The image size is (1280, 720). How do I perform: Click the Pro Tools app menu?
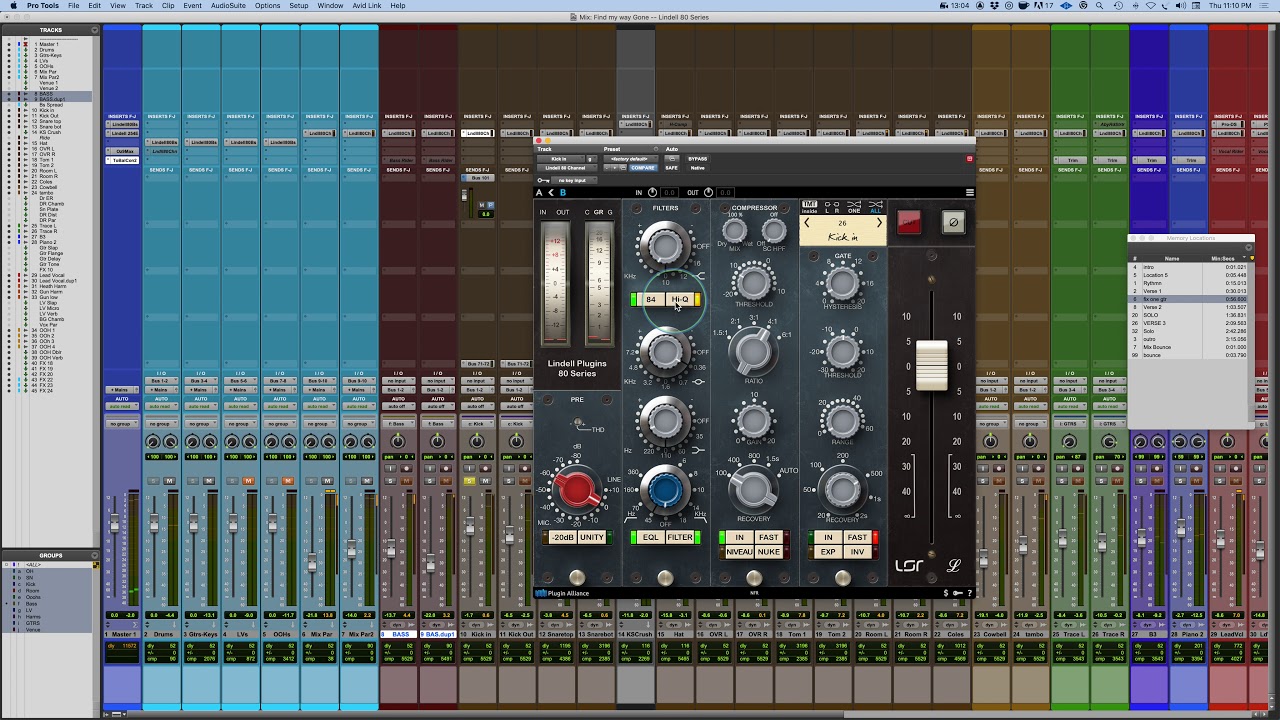(x=42, y=6)
